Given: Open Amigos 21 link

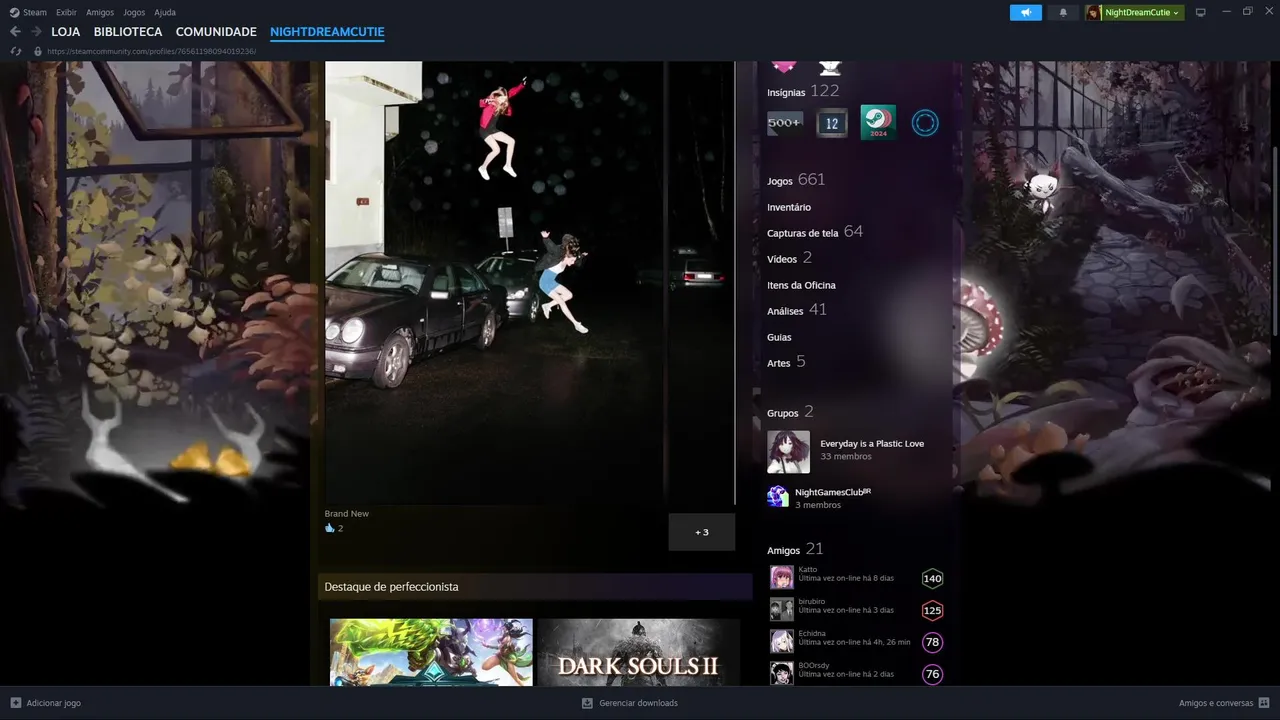Looking at the screenshot, I should [x=795, y=549].
